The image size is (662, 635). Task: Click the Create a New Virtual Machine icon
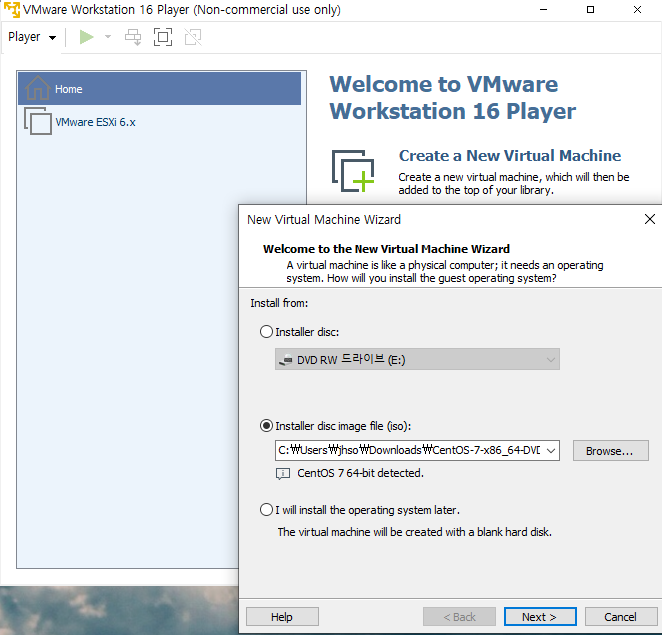353,171
